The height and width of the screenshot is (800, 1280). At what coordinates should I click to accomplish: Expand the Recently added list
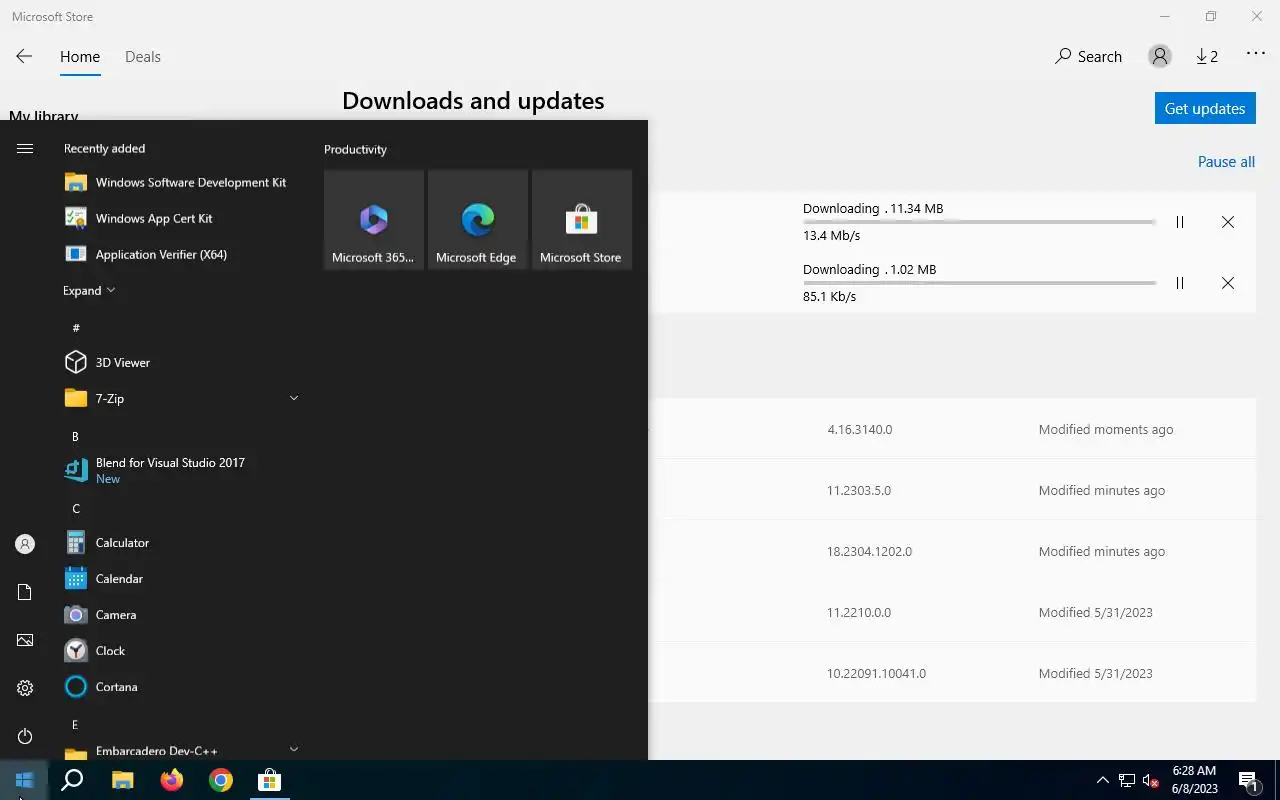89,291
